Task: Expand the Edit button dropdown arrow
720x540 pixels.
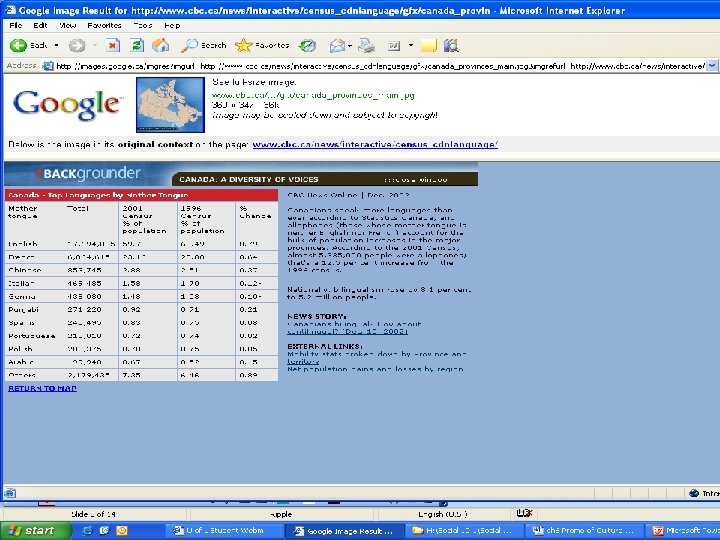Action: pos(411,45)
